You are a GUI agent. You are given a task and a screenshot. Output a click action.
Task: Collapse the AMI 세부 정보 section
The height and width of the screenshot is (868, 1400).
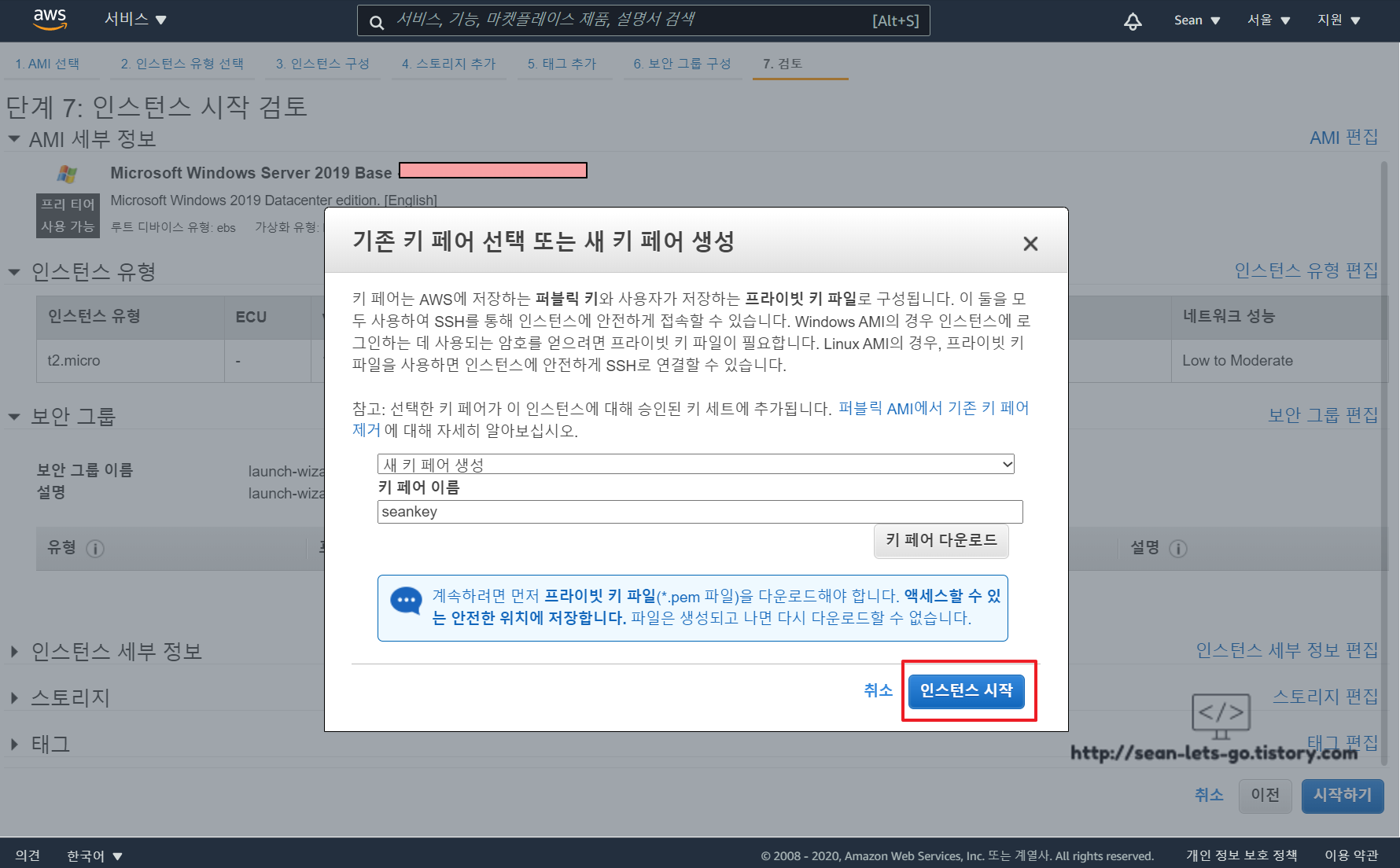(14, 139)
